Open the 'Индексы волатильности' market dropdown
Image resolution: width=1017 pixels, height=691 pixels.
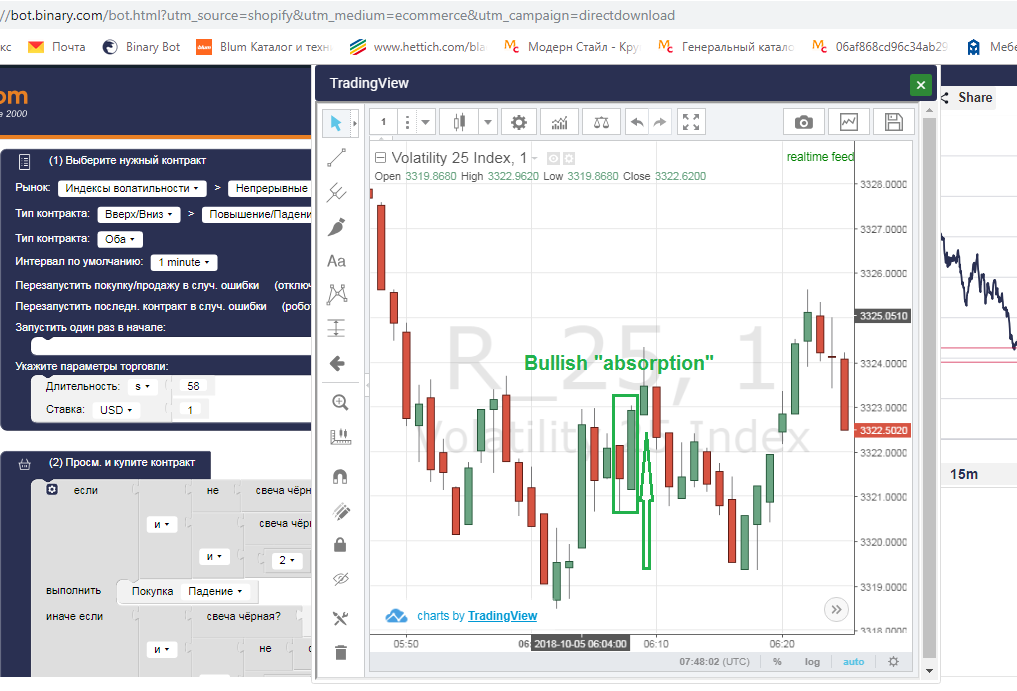[132, 188]
